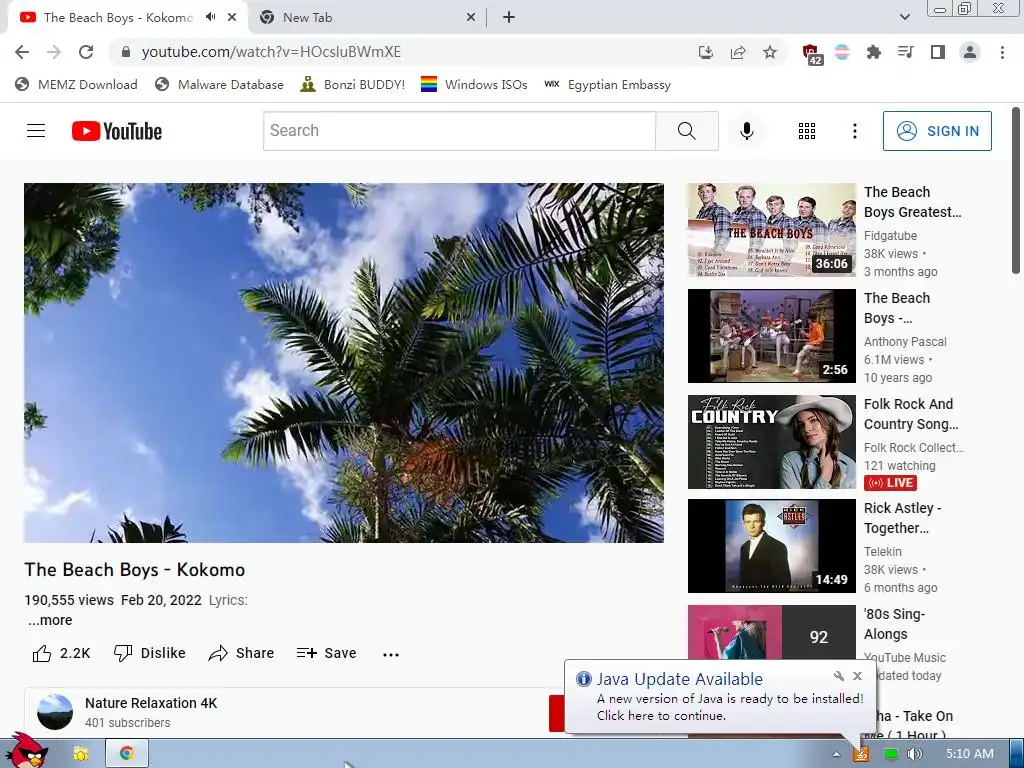
Task: Open Java Update tray icon
Action: coord(861,754)
